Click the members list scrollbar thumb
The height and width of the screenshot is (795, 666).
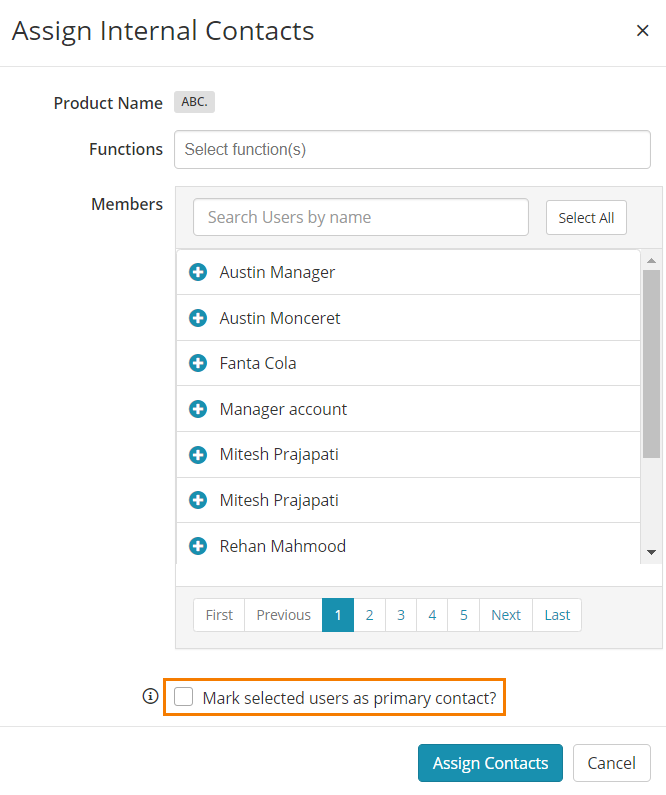[x=651, y=364]
